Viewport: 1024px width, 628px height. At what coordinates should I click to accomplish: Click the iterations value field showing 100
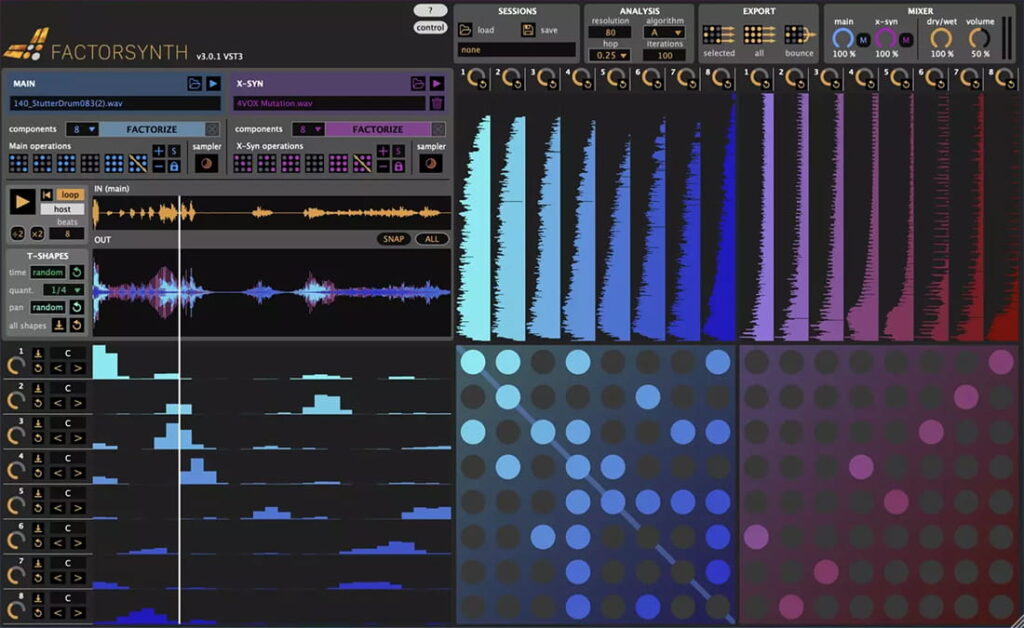pos(665,55)
